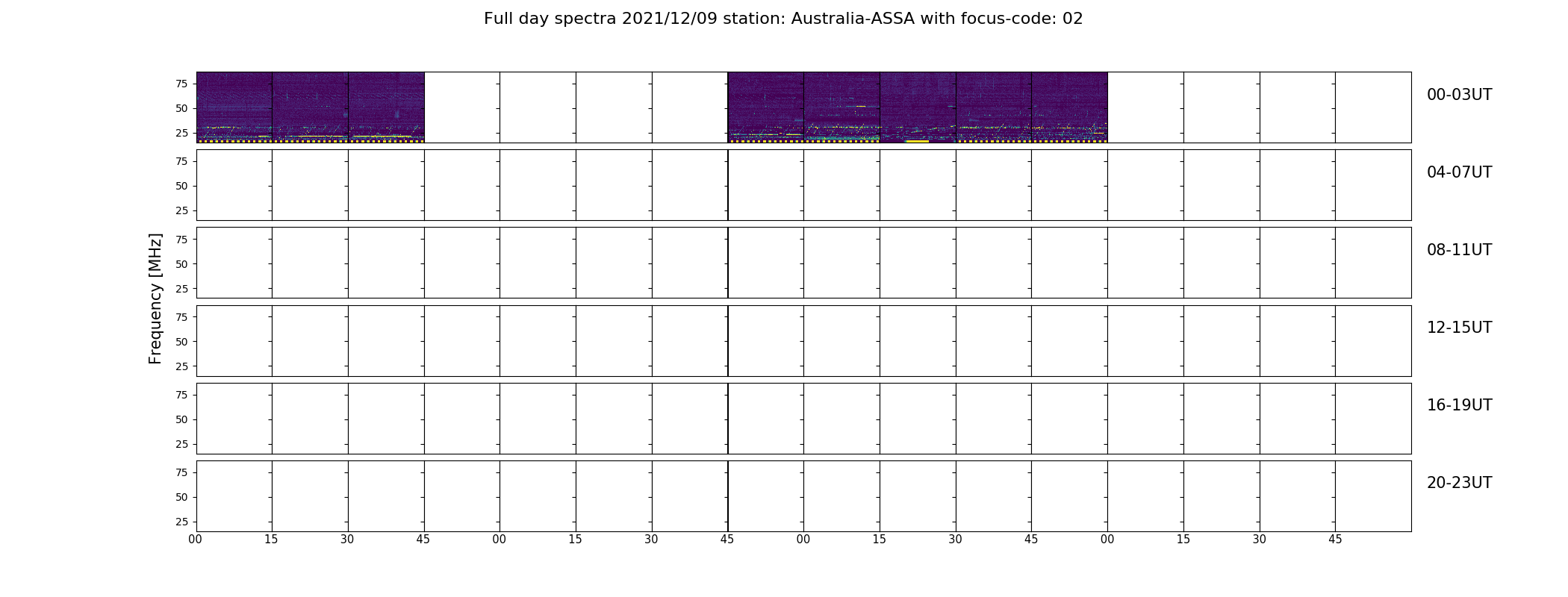Click the '75' tick of the 16-19UT row
Screen dimensions: 1568x597
pyautogui.click(x=181, y=395)
